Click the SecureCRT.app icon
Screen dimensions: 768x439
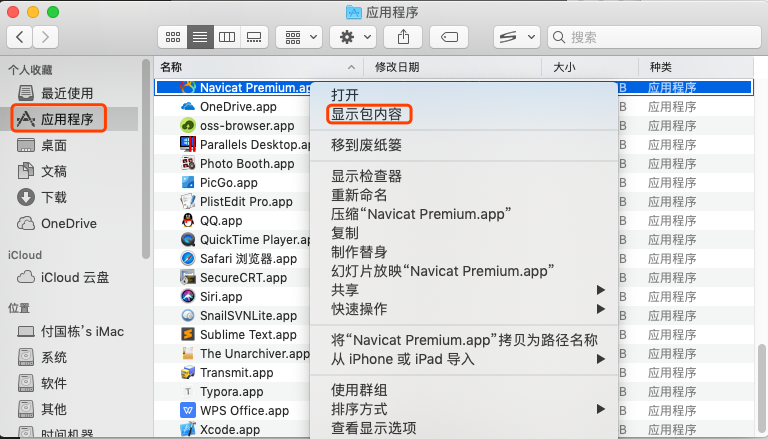point(188,277)
